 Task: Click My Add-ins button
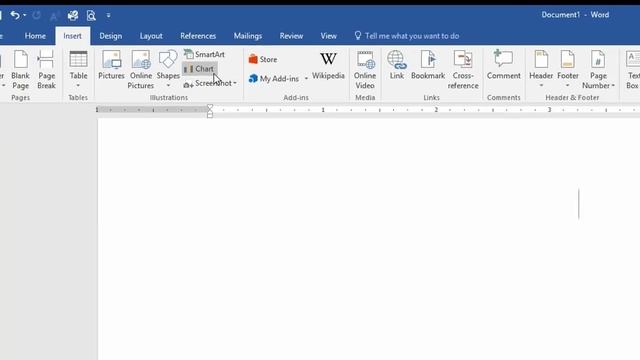coord(274,79)
